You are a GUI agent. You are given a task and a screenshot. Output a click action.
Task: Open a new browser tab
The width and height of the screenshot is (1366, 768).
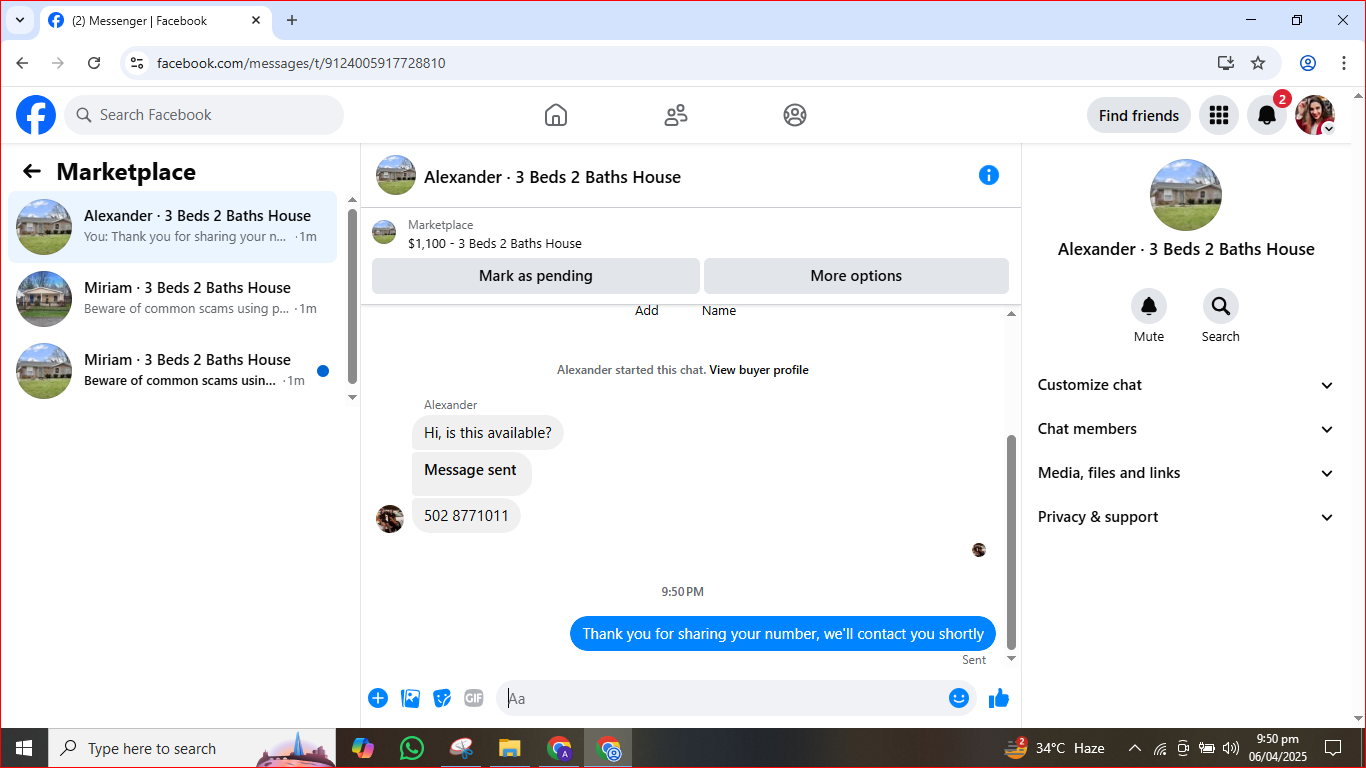[x=292, y=20]
